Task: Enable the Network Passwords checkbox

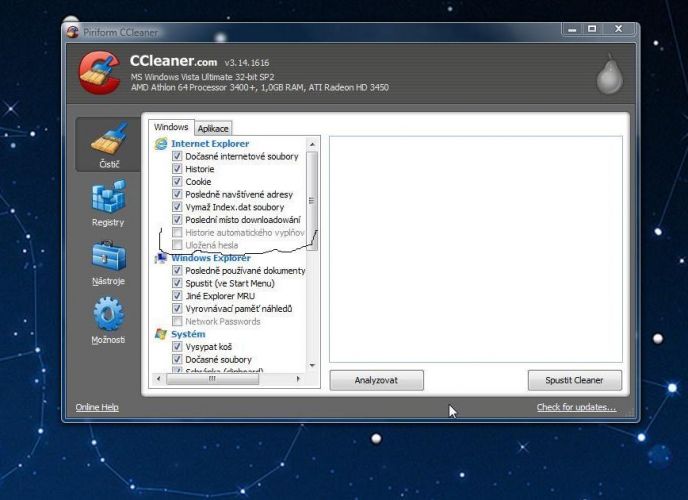Action: coord(177,321)
